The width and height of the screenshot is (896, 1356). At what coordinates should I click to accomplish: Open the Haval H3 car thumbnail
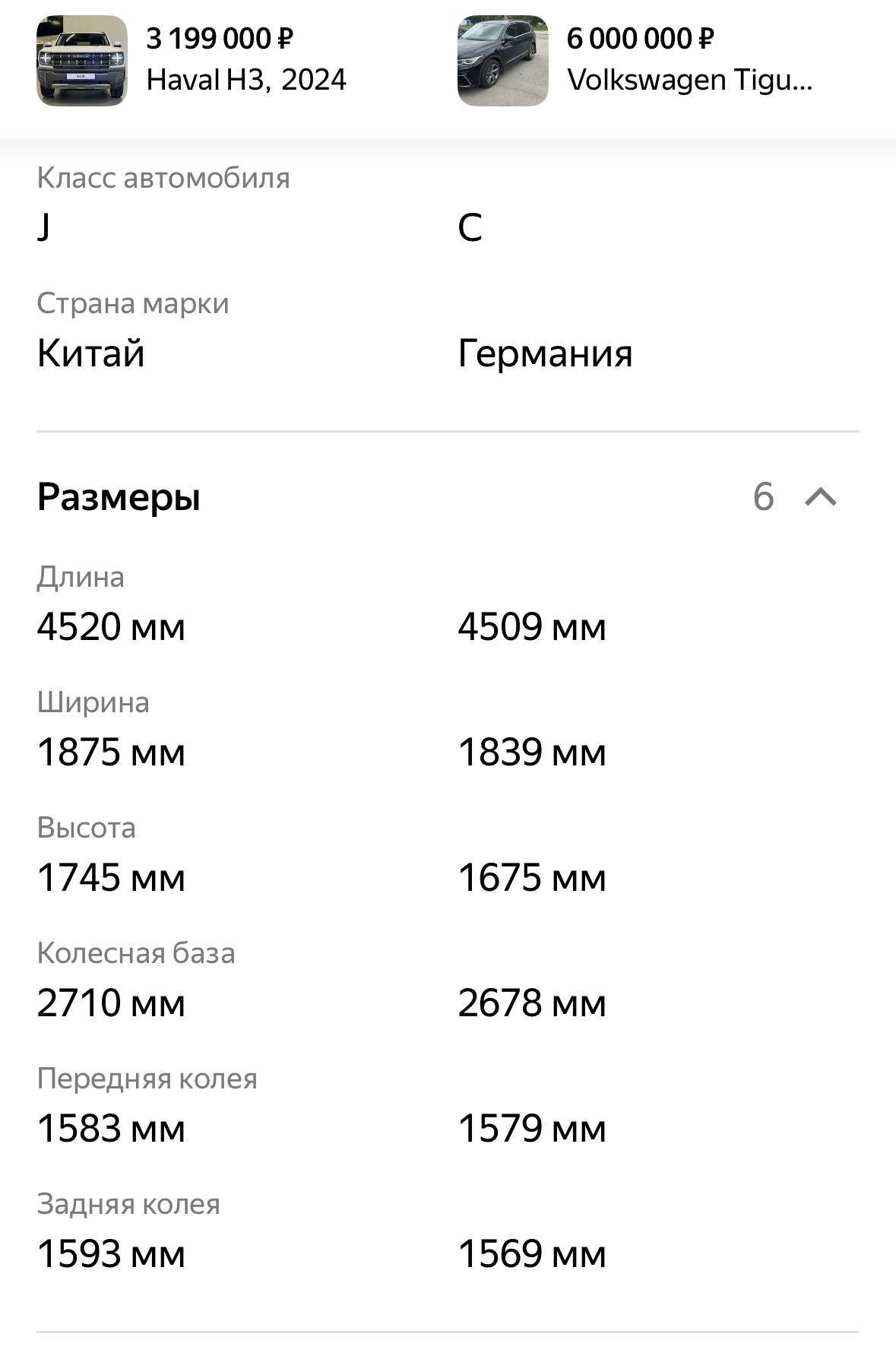82,61
